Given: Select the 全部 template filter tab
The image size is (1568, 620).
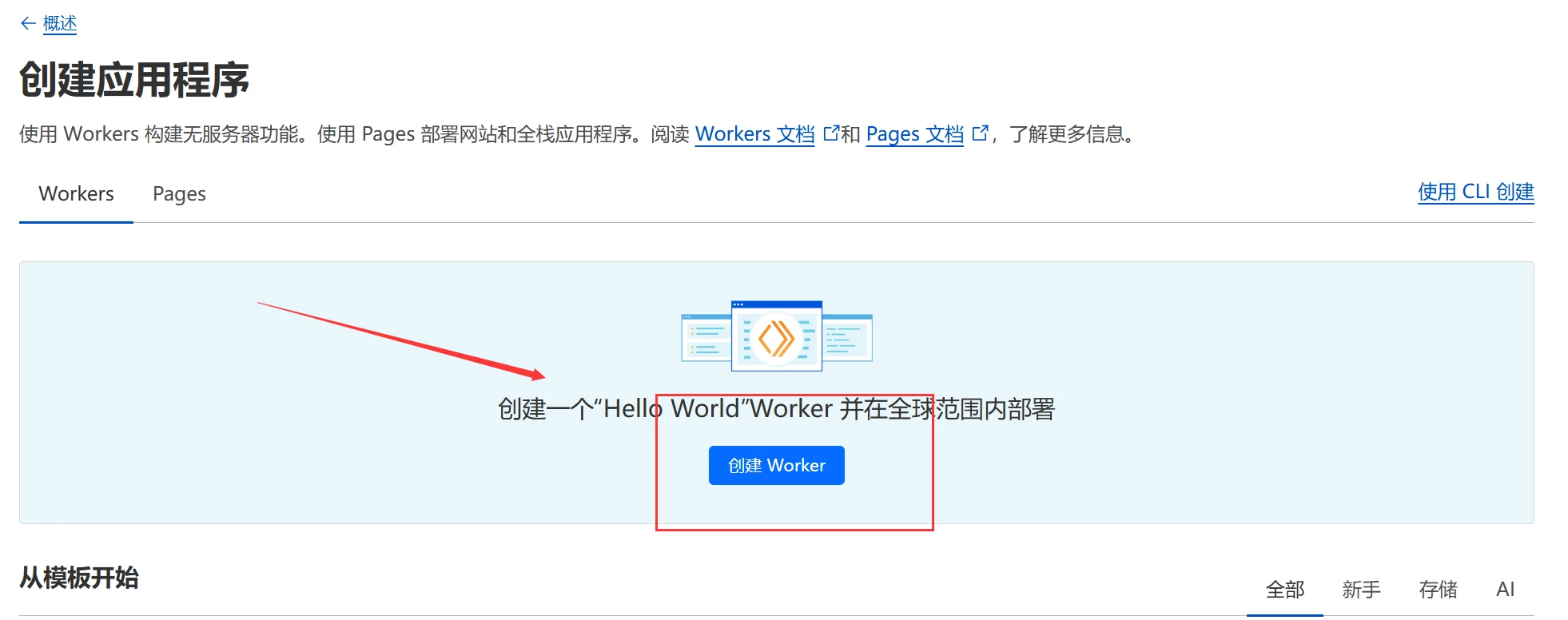Looking at the screenshot, I should (1284, 590).
